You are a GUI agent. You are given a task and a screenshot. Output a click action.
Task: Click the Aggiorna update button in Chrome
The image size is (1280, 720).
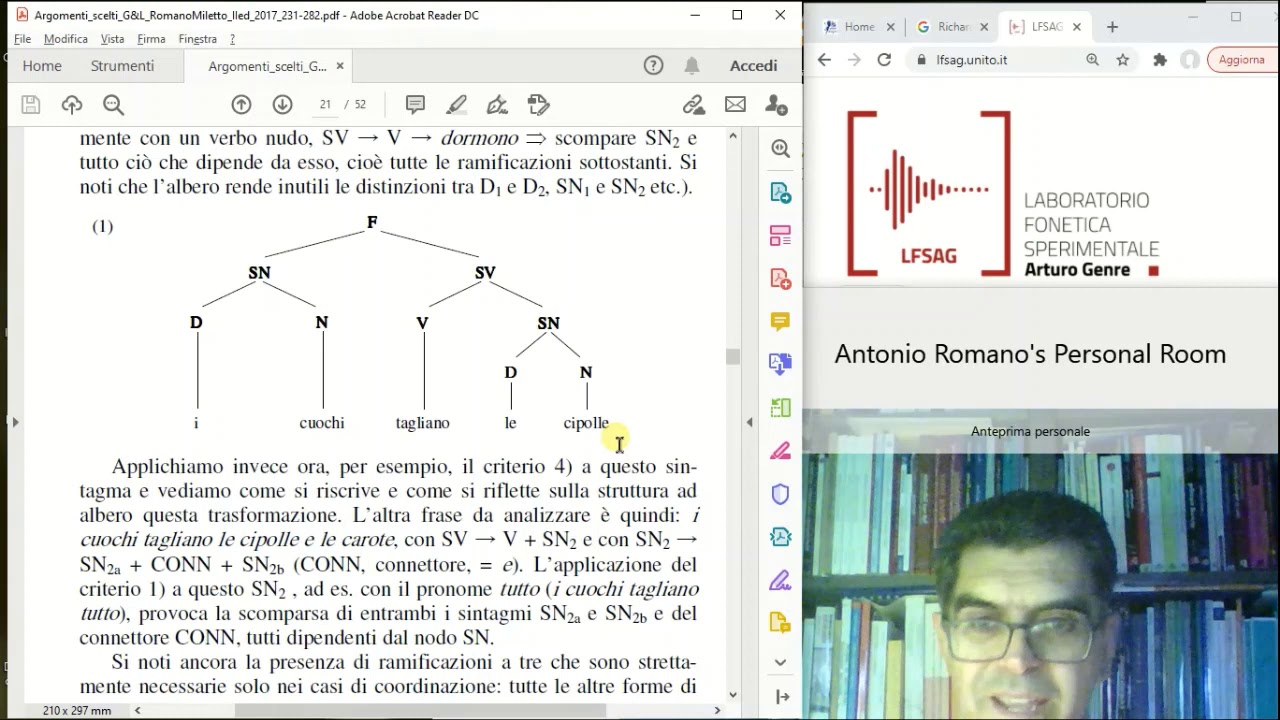[x=1243, y=60]
